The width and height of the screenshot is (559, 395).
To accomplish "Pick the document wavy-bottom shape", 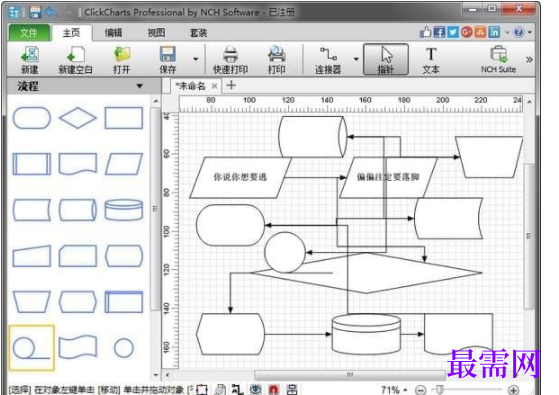I will click(x=78, y=164).
